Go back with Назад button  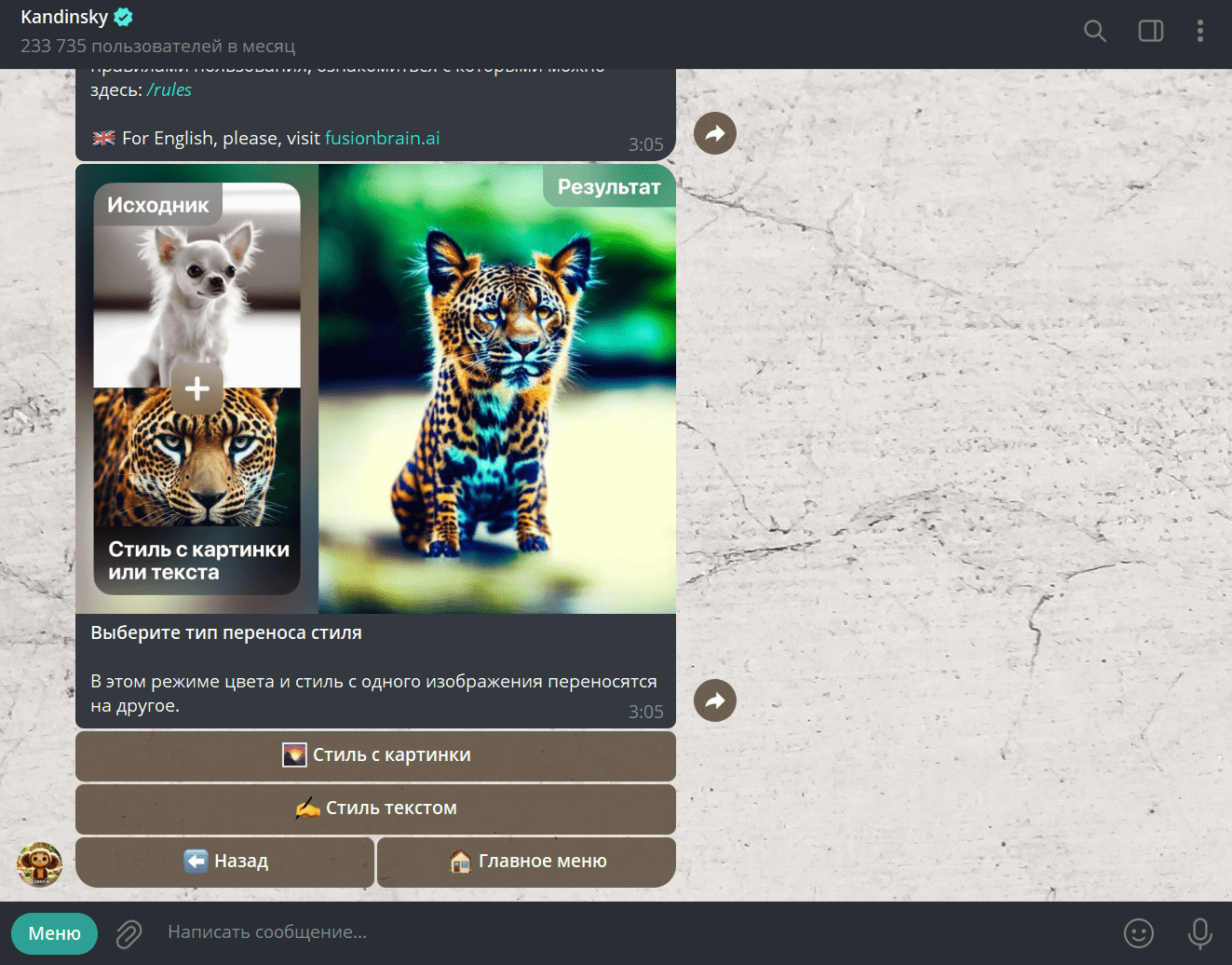tap(224, 862)
